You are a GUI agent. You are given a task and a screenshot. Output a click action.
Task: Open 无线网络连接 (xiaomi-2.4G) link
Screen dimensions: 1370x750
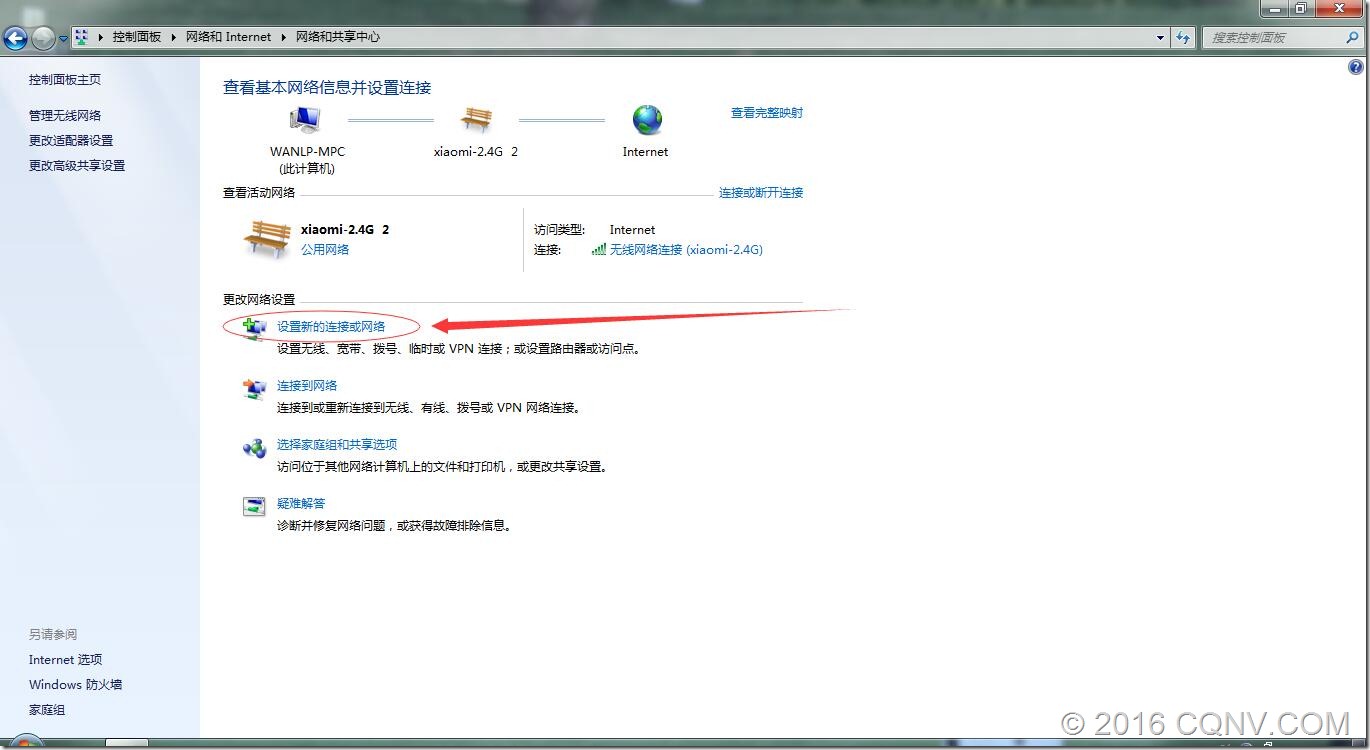(x=686, y=249)
